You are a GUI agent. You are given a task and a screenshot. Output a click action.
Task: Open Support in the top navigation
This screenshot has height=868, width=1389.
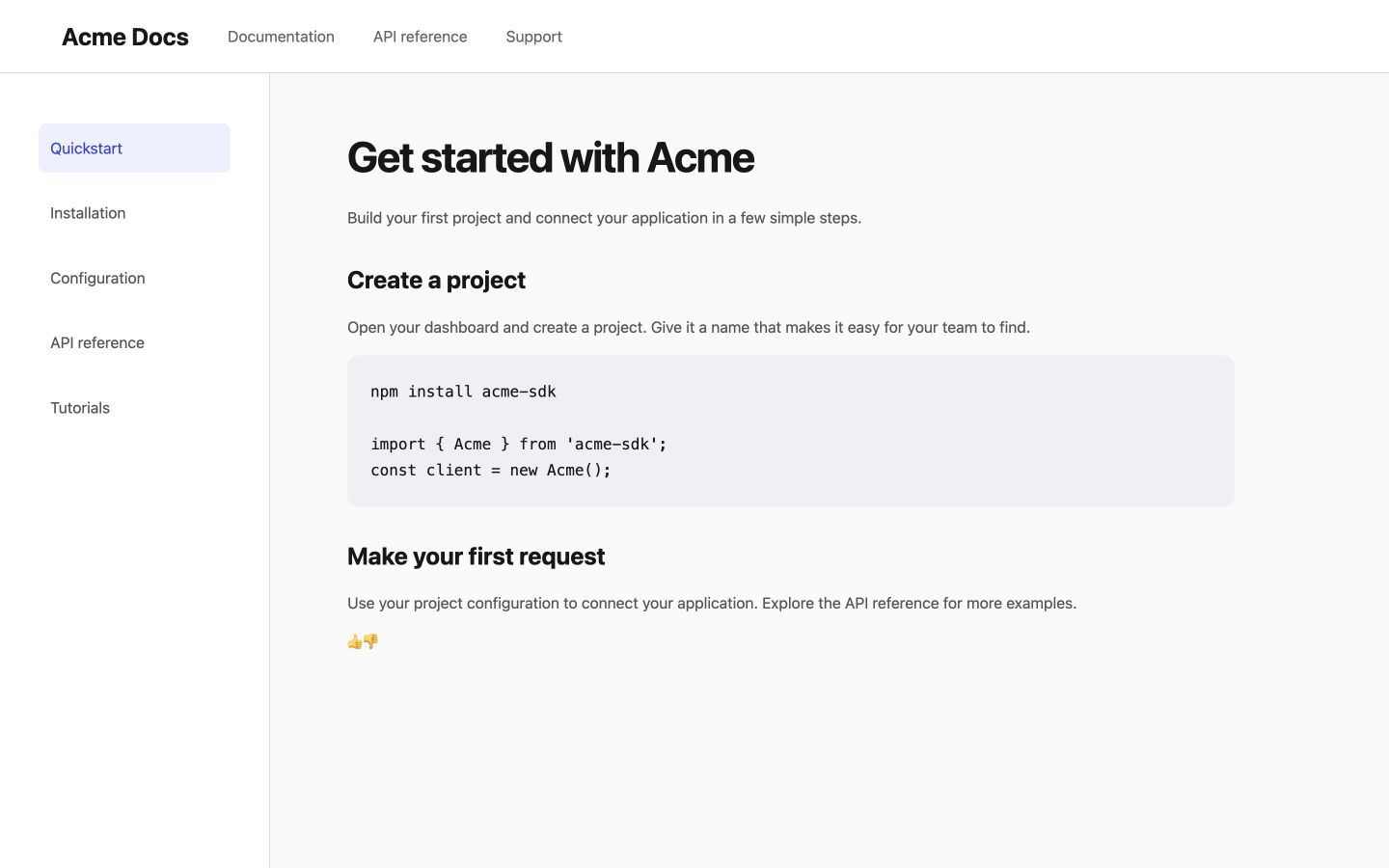point(533,37)
